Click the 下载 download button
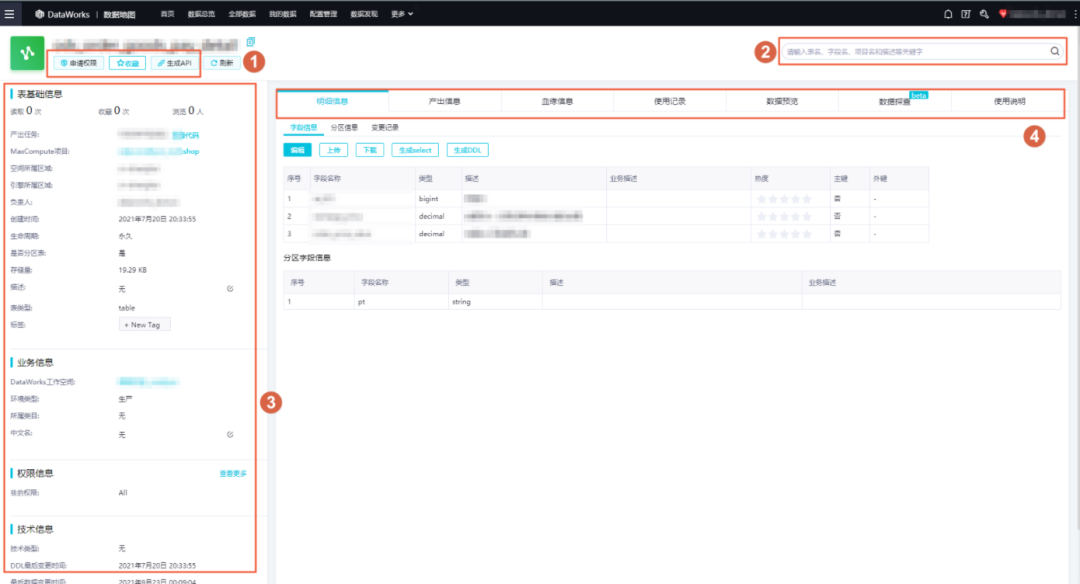The width and height of the screenshot is (1080, 584). pyautogui.click(x=370, y=150)
